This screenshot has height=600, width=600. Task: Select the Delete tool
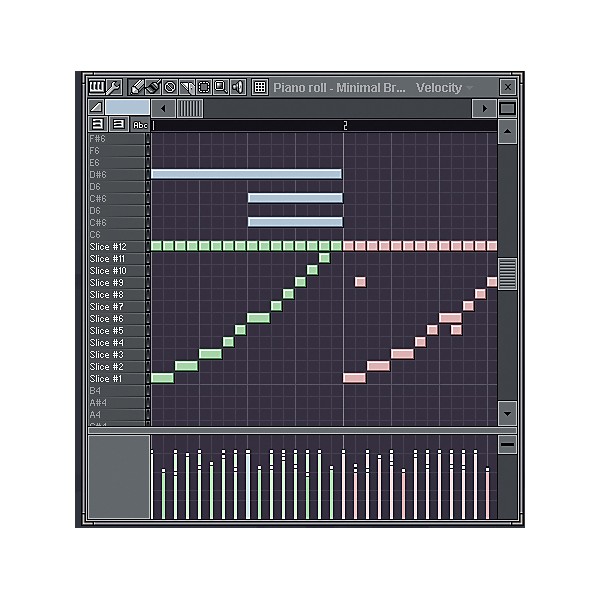pyautogui.click(x=170, y=87)
